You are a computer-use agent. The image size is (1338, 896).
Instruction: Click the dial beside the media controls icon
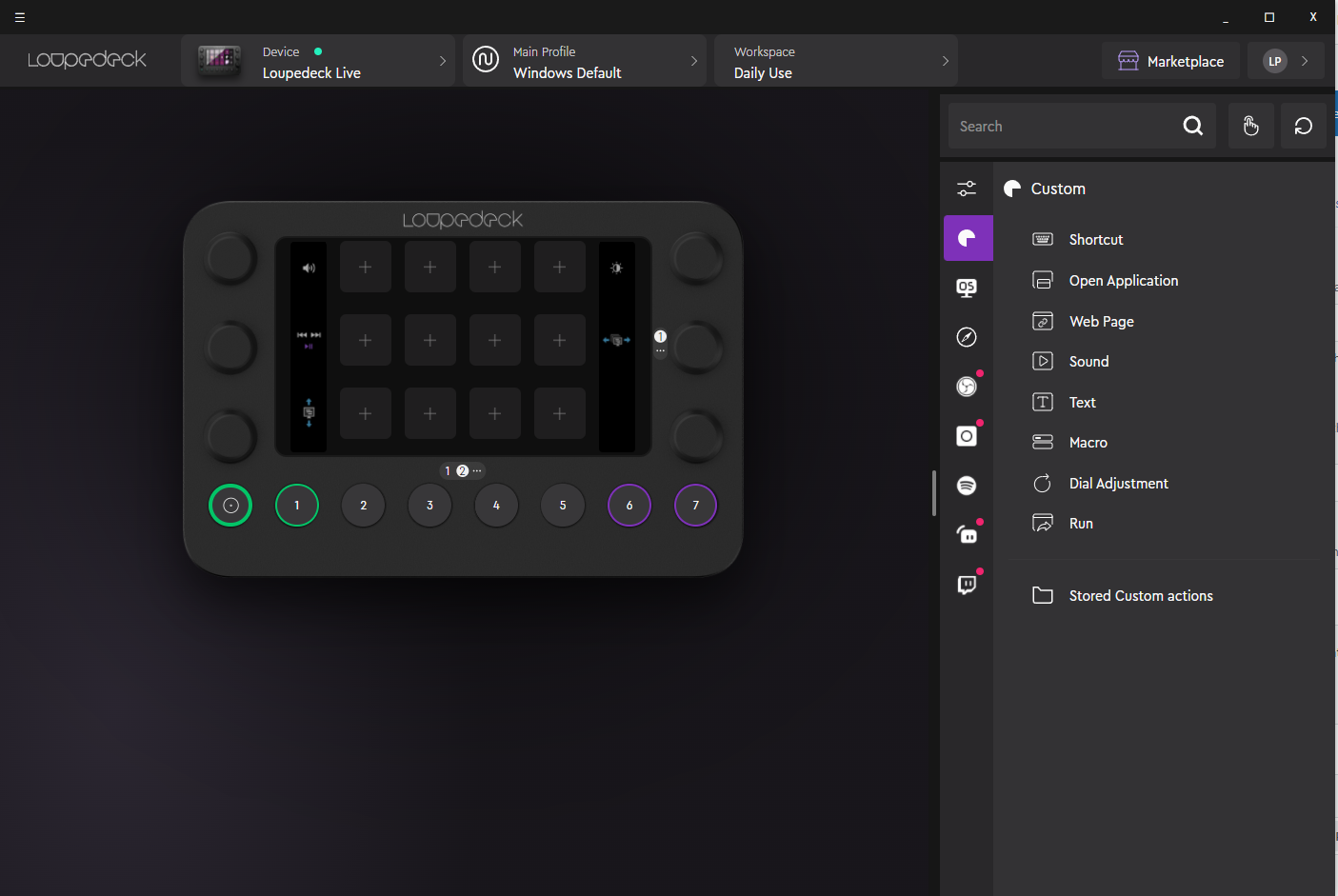230,347
